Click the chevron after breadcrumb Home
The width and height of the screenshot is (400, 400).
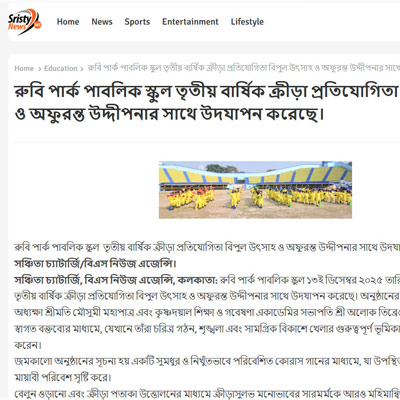pyautogui.click(x=39, y=69)
